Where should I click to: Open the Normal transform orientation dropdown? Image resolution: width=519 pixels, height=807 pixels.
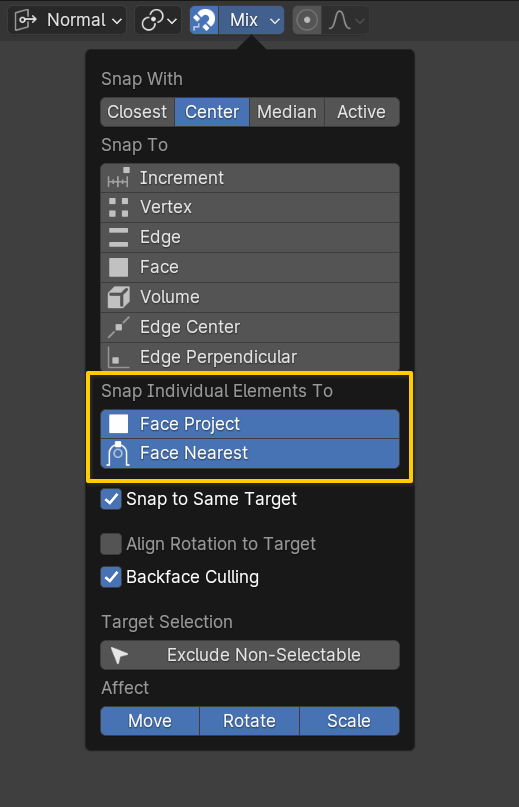click(x=67, y=21)
